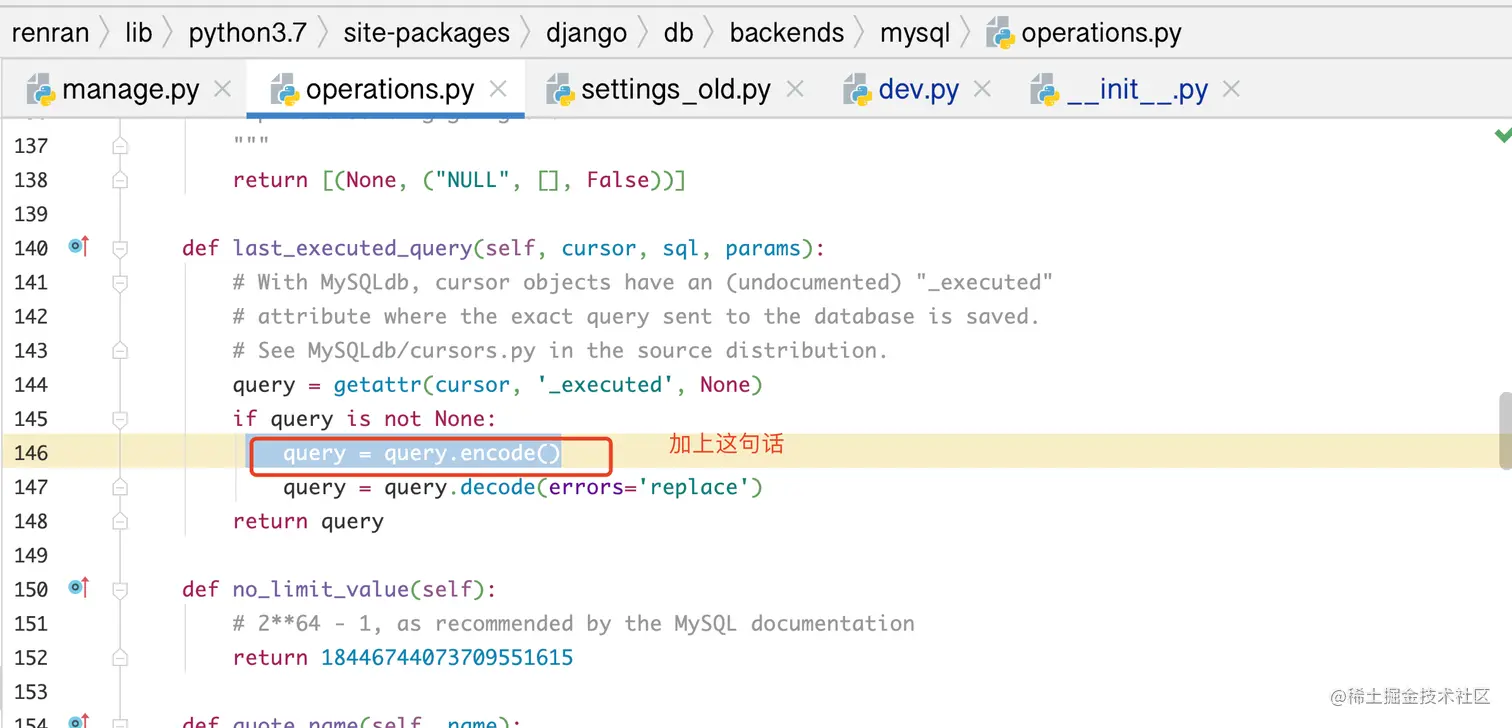
Task: Click Python icon on dev.py tab
Action: tap(857, 90)
